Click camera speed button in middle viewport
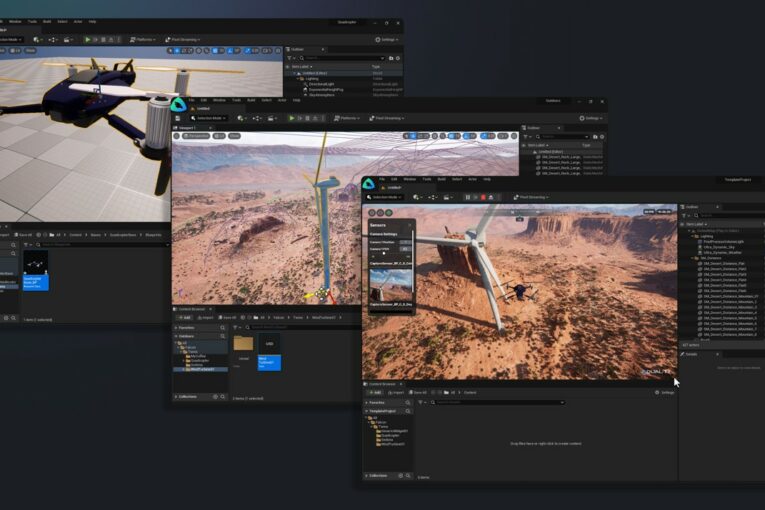765x510 pixels. (503, 136)
